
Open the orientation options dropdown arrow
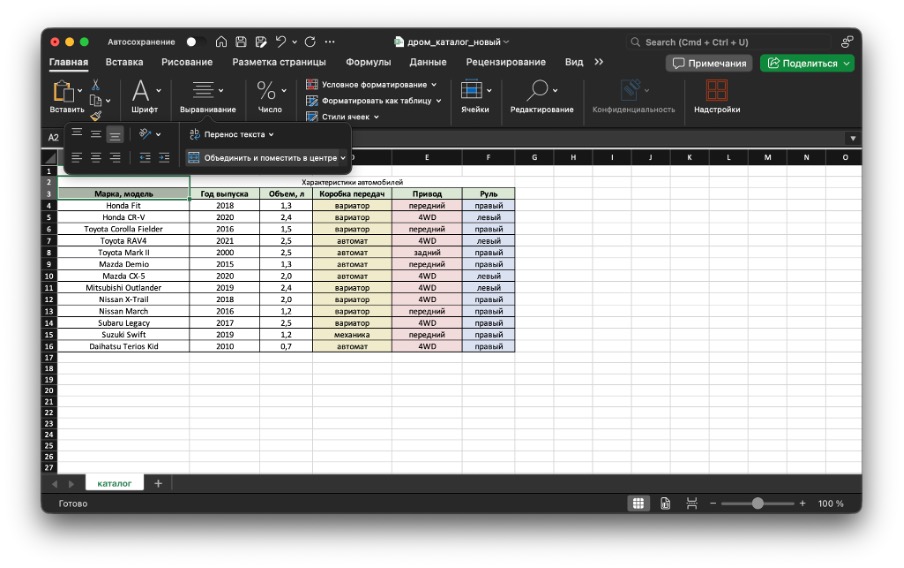[x=158, y=134]
